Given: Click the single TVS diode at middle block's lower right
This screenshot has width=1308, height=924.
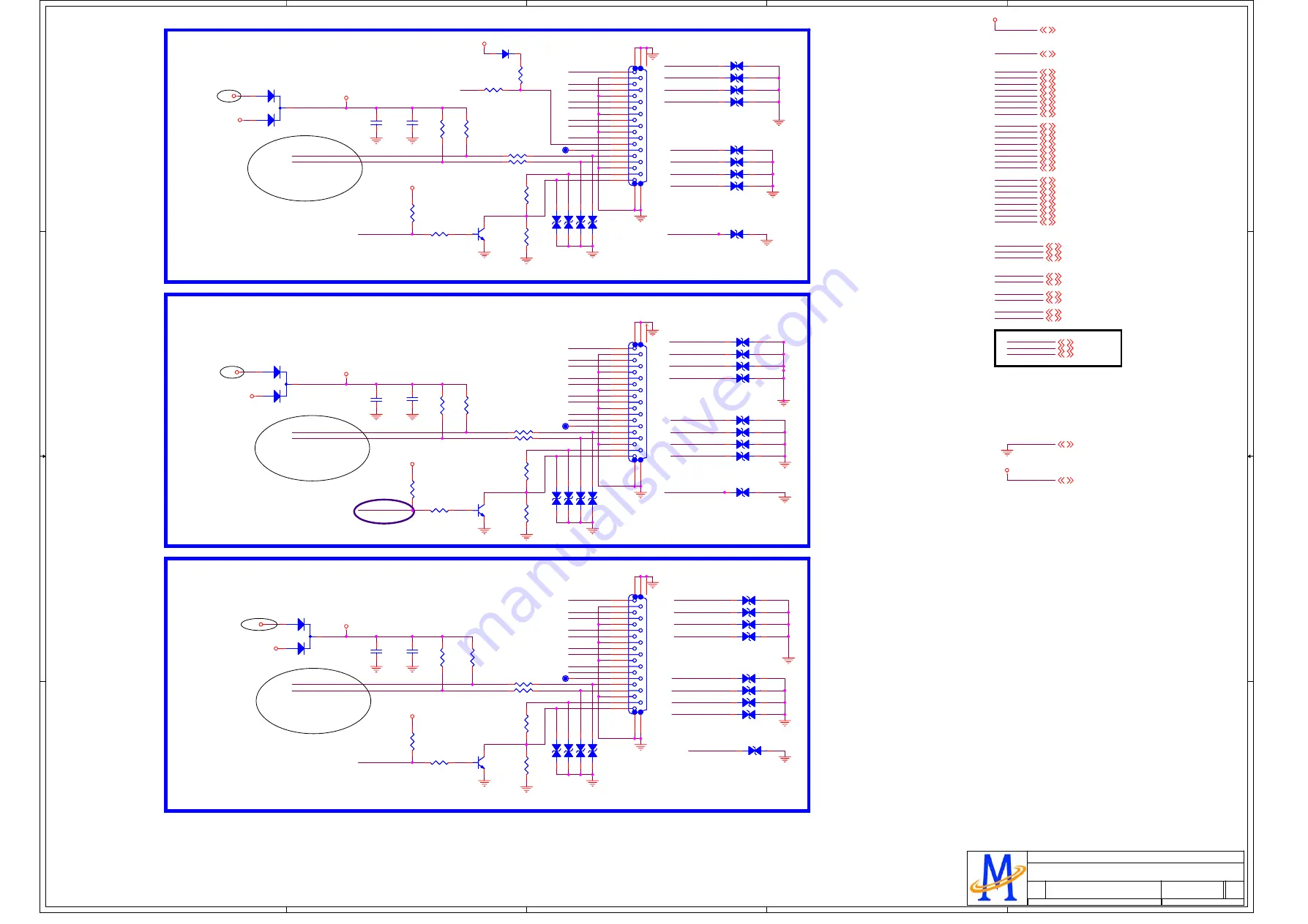Looking at the screenshot, I should [743, 492].
